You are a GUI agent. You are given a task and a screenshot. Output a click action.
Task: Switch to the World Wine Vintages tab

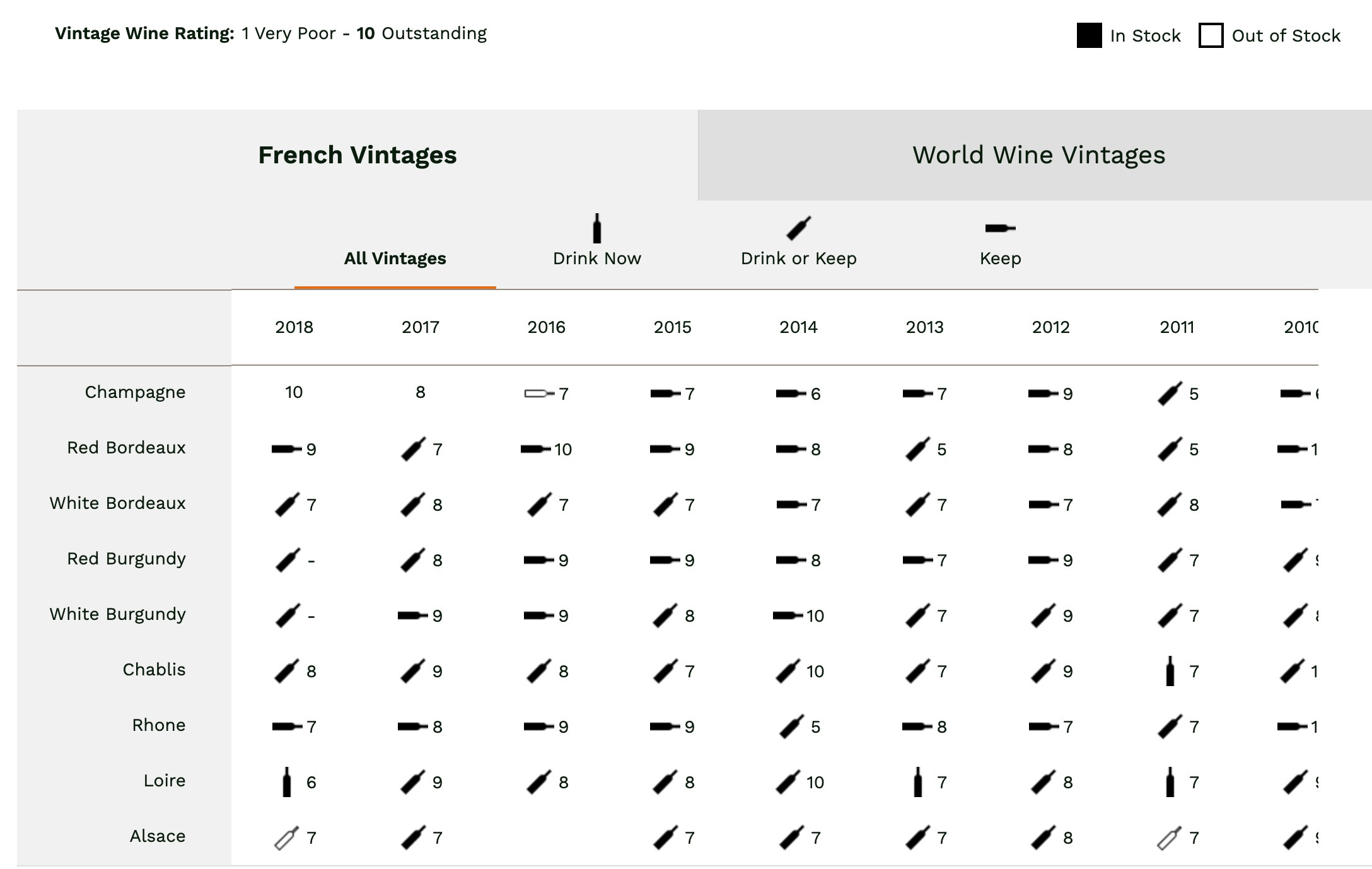(1037, 154)
